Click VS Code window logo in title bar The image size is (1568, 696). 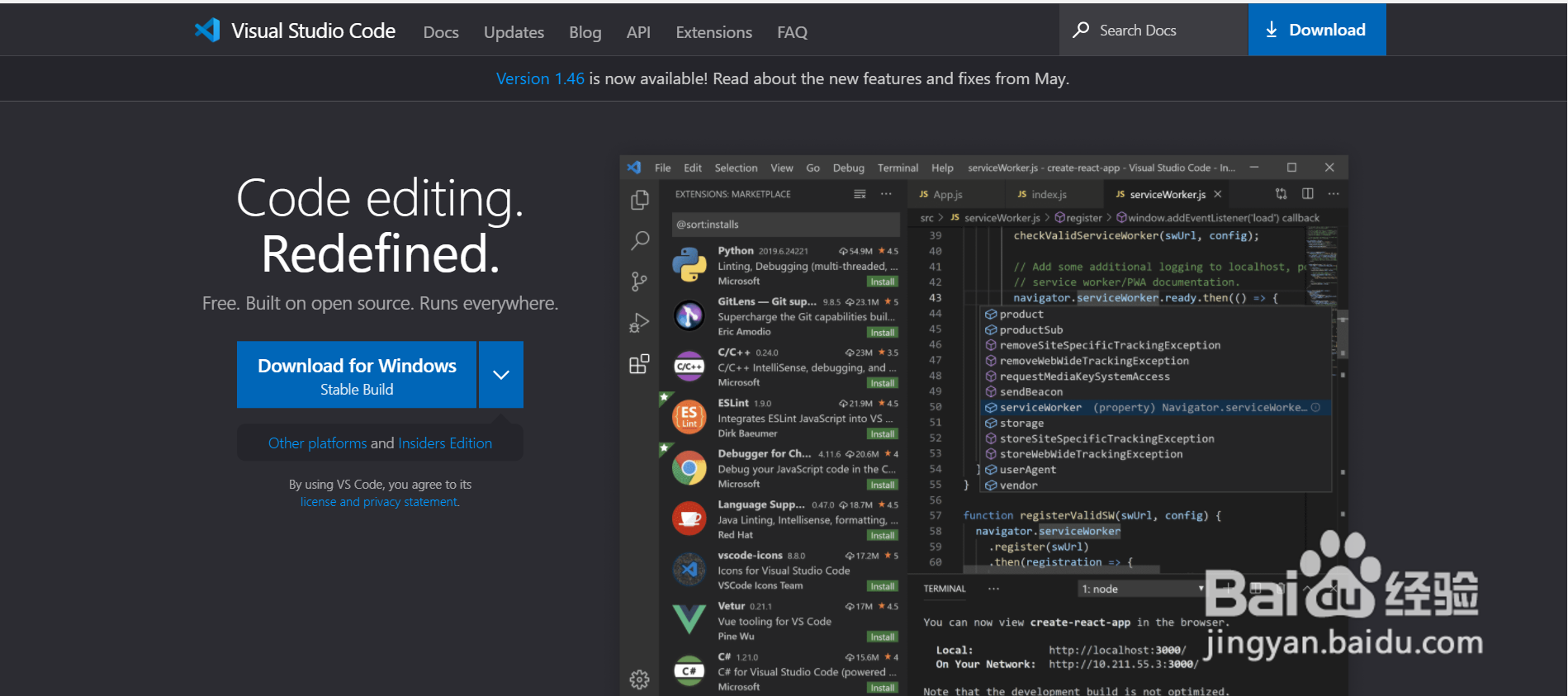click(634, 168)
